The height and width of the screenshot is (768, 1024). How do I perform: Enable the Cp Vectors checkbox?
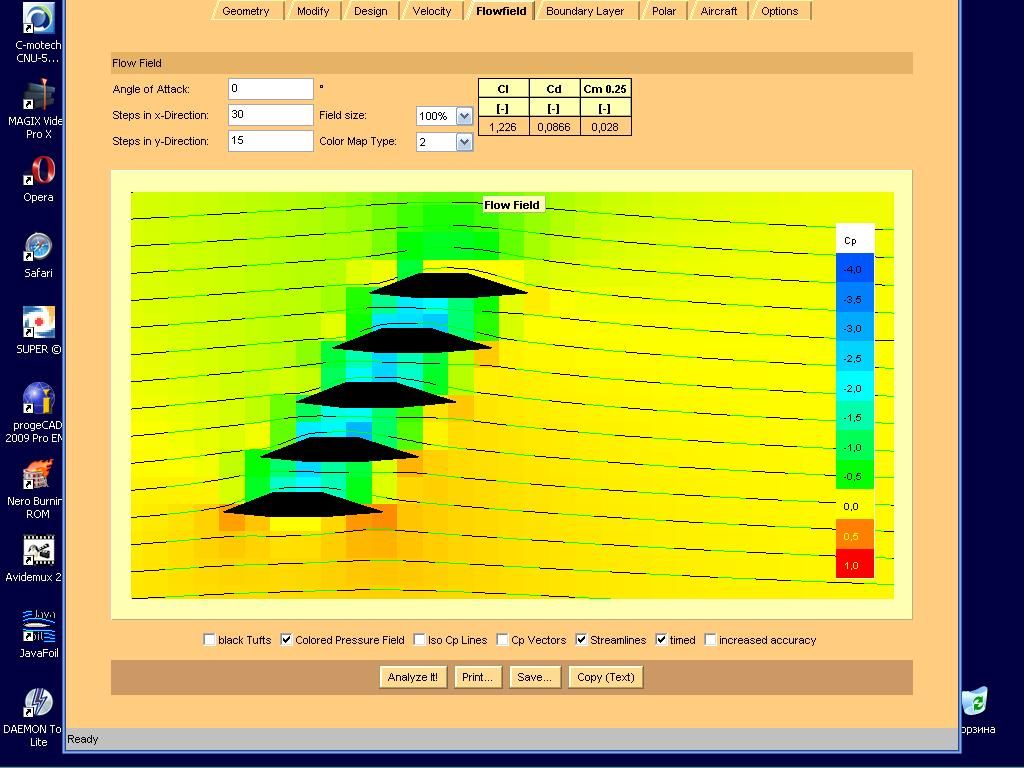[502, 640]
